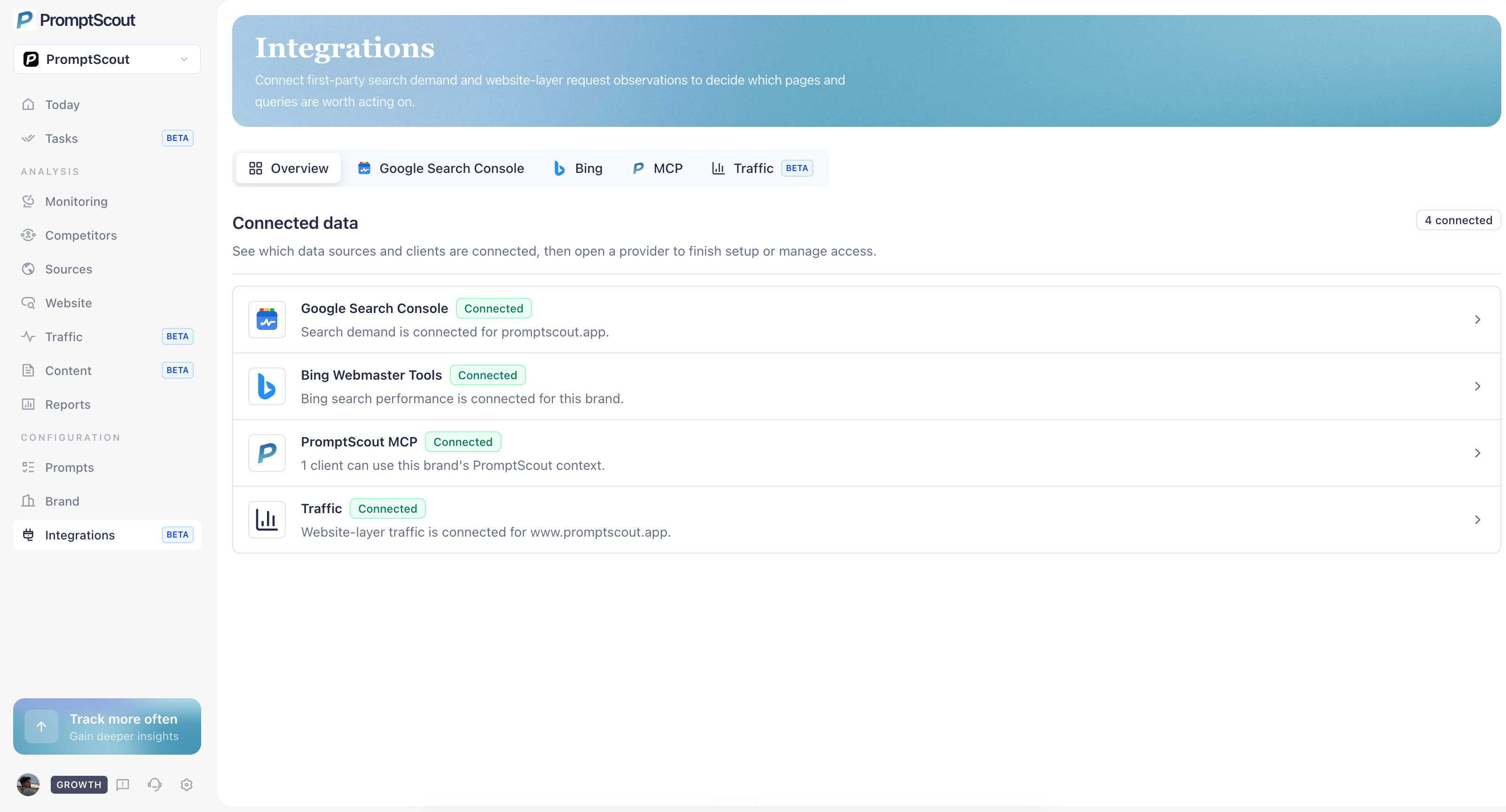Click the Reports chart icon in sidebar
The width and height of the screenshot is (1506, 812).
pos(28,405)
